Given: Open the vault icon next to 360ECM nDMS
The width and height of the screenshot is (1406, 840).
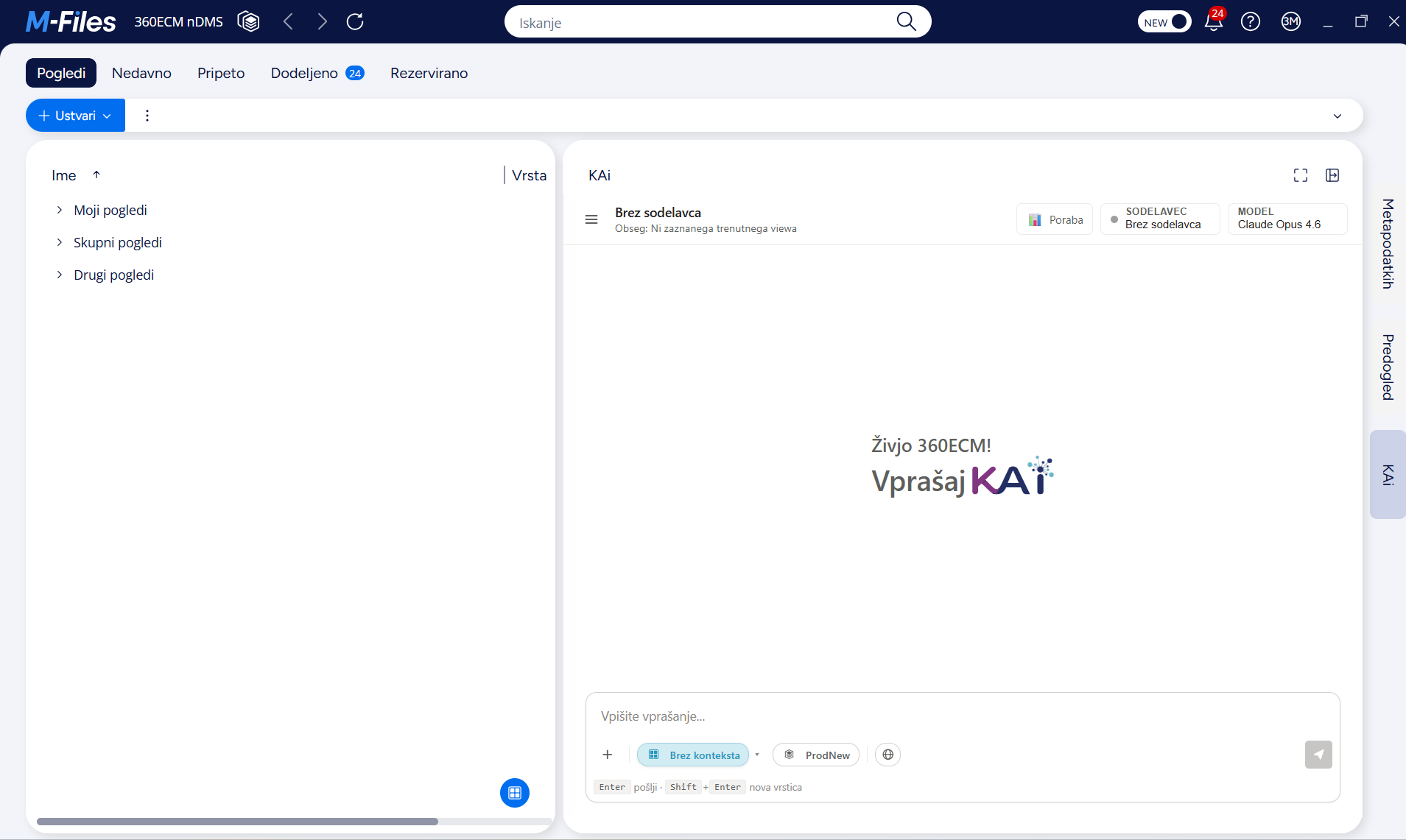Looking at the screenshot, I should pyautogui.click(x=249, y=21).
